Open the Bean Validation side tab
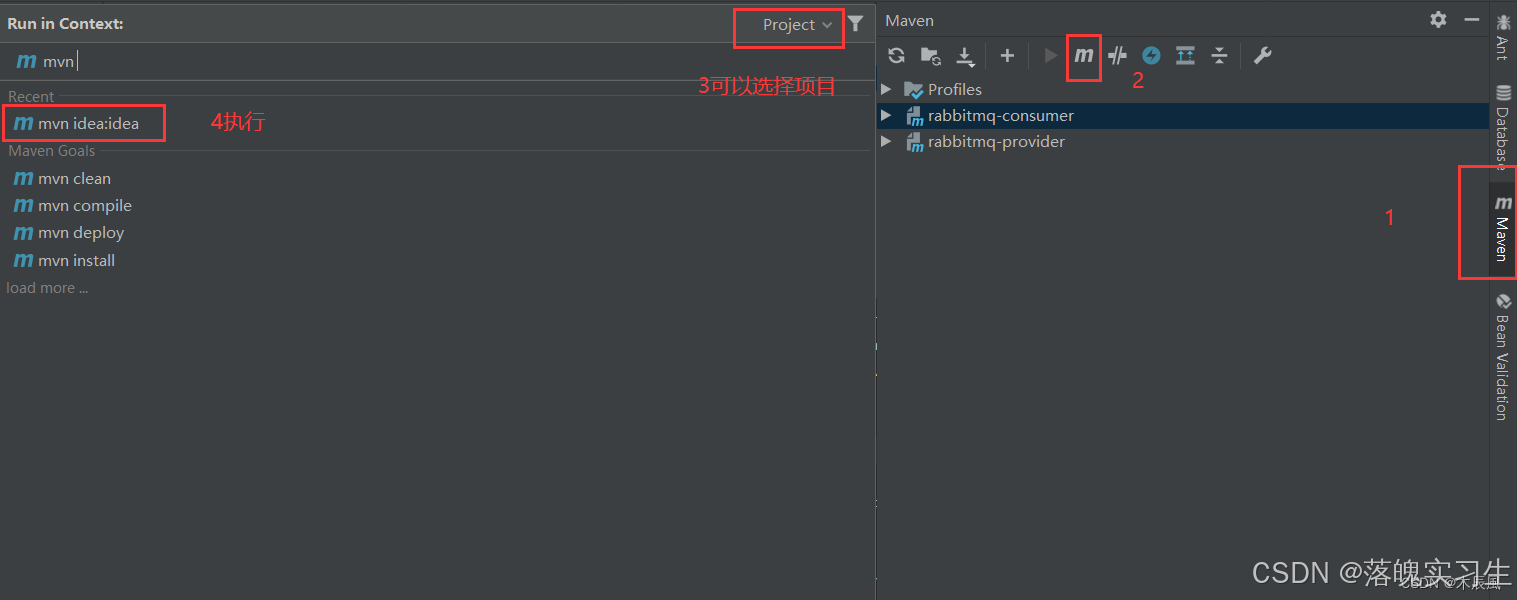This screenshot has height=600, width=1517. coord(1502,357)
